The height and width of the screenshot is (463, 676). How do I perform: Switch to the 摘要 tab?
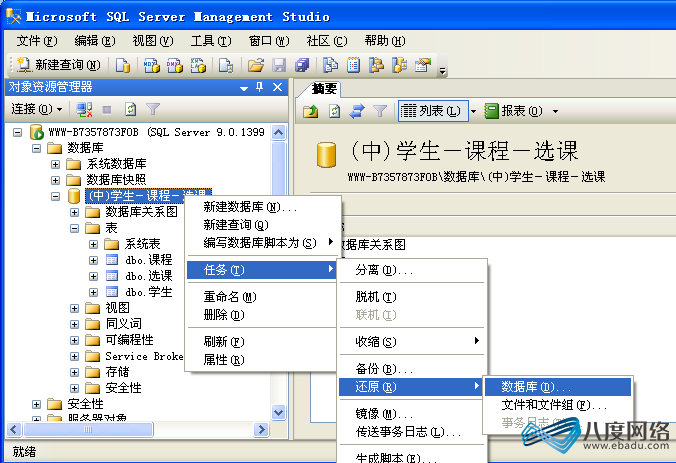324,89
